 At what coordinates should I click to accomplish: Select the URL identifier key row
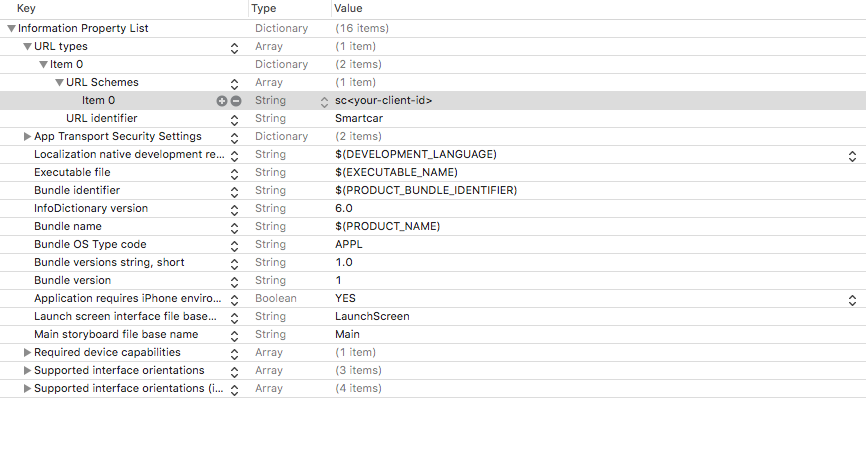tap(102, 118)
